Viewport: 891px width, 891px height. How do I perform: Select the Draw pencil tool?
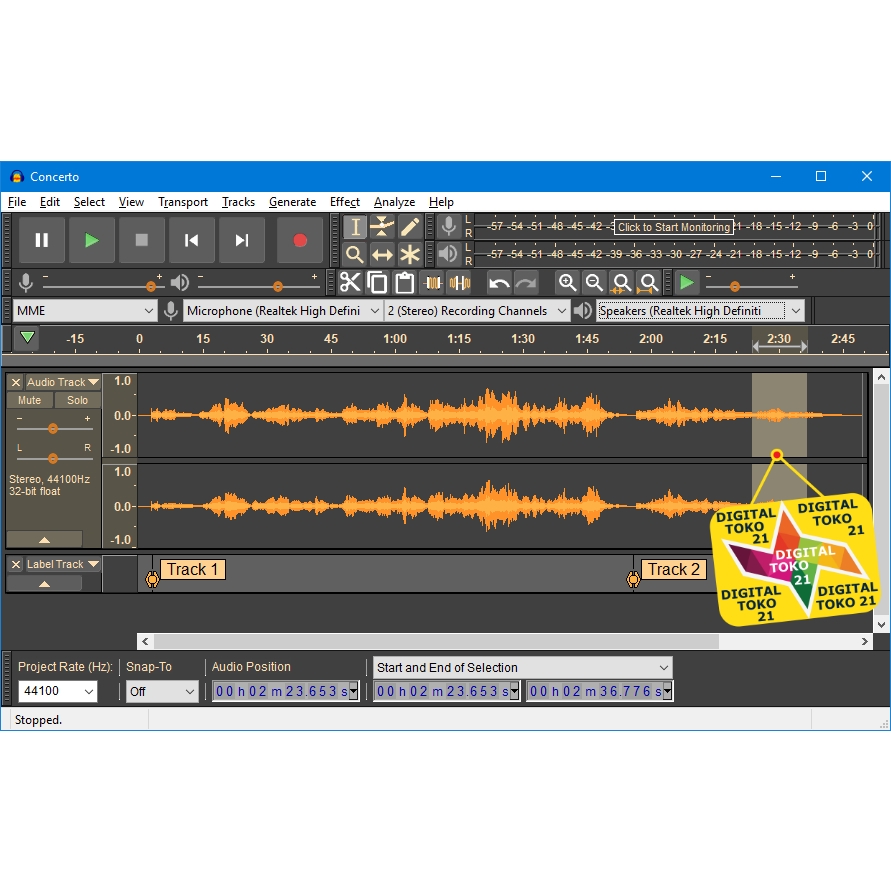410,227
